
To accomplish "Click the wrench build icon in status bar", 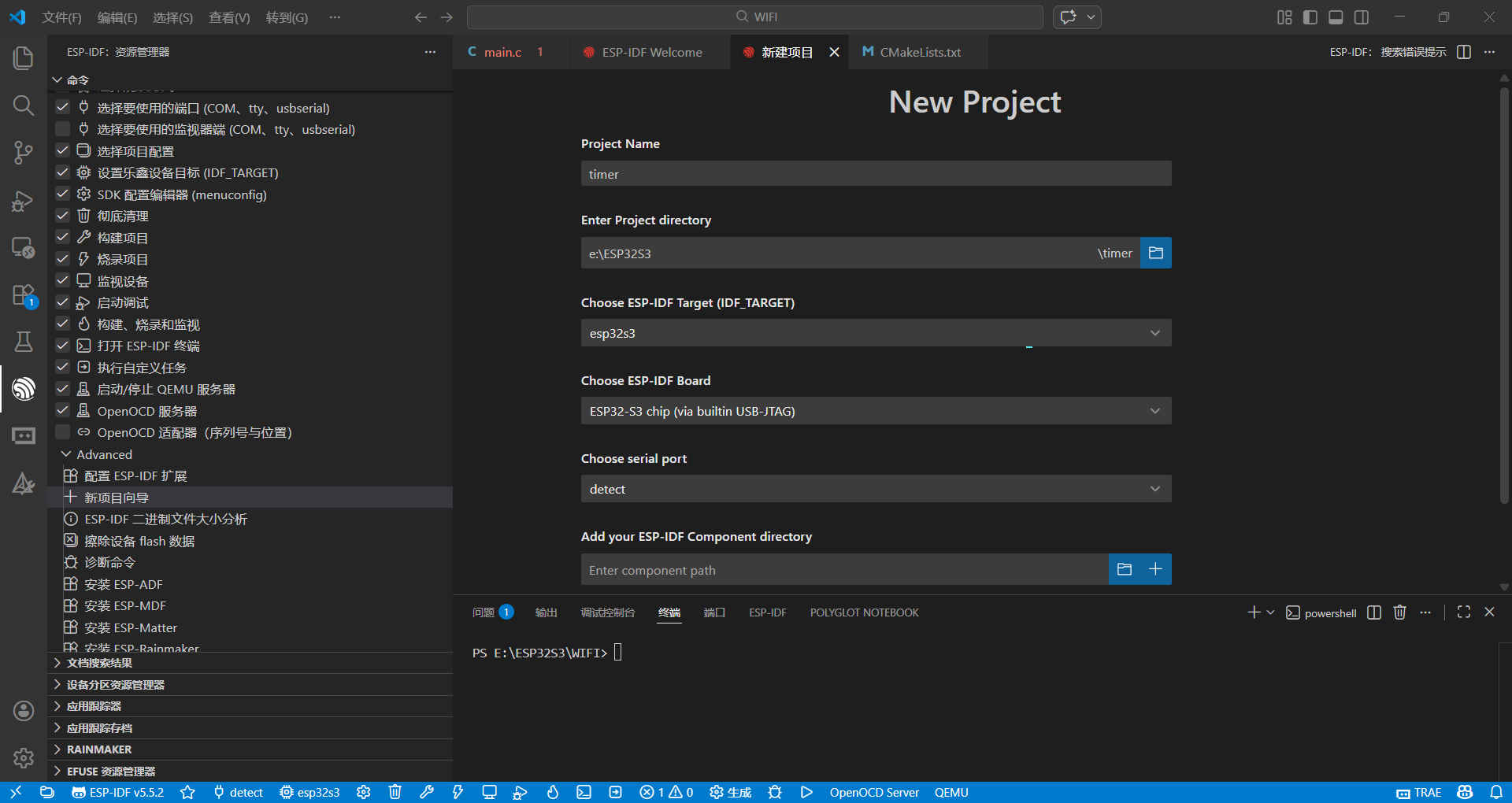I will (427, 792).
